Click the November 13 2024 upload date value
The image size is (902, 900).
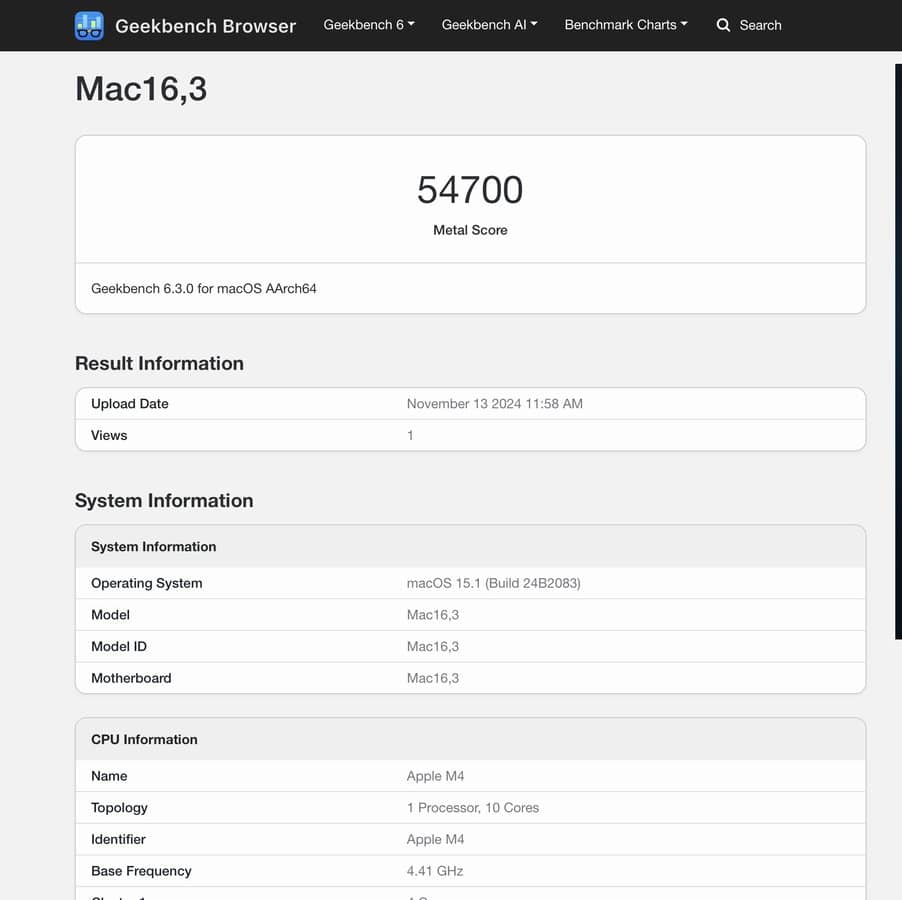(x=494, y=404)
